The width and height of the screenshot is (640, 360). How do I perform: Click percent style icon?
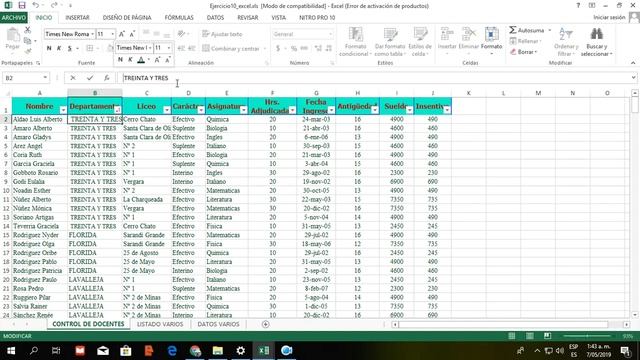(x=293, y=49)
